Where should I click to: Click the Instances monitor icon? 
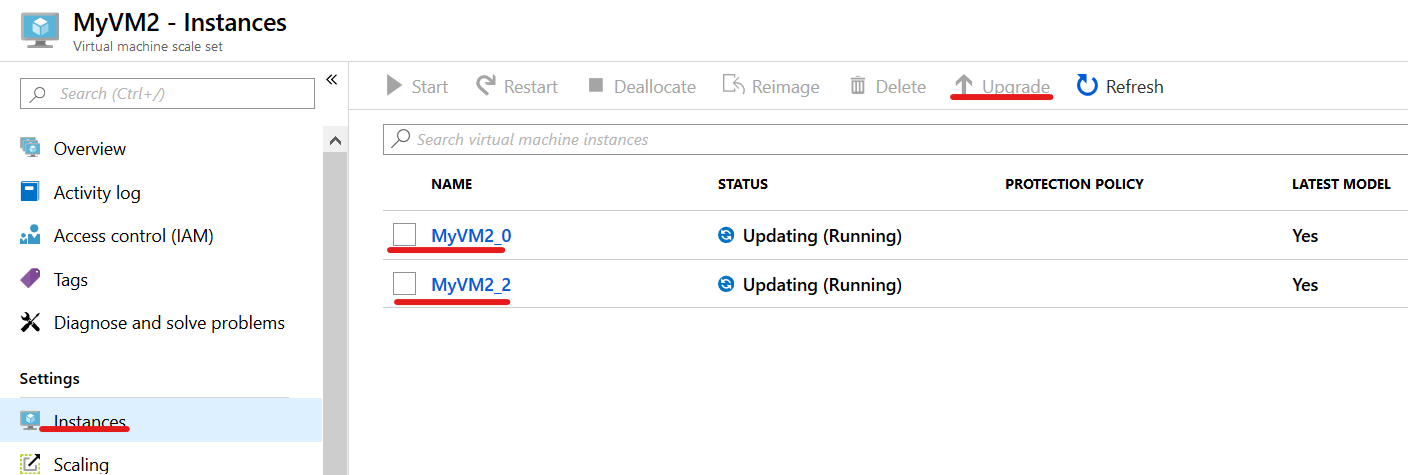coord(31,420)
